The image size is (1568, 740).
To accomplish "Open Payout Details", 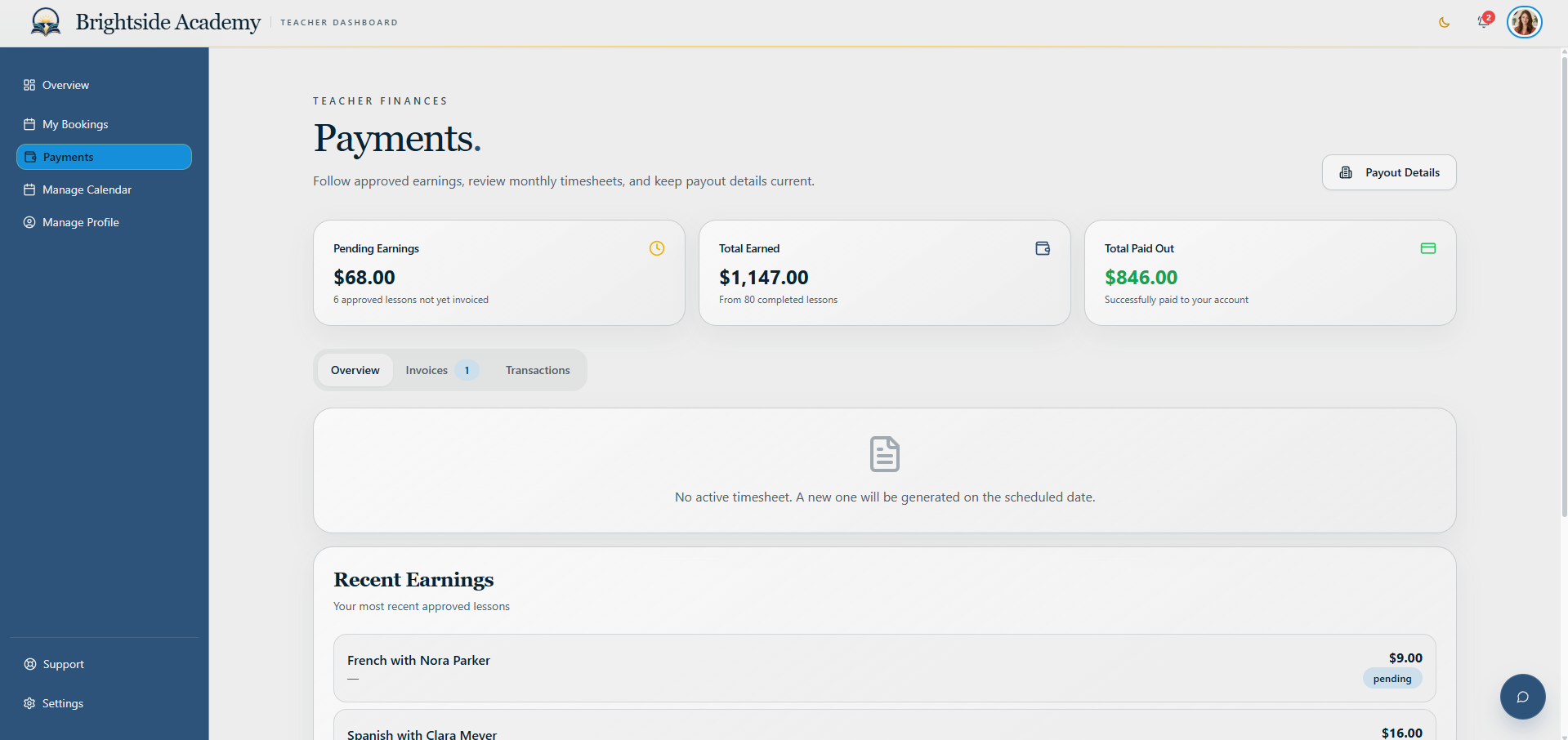I will tap(1389, 172).
